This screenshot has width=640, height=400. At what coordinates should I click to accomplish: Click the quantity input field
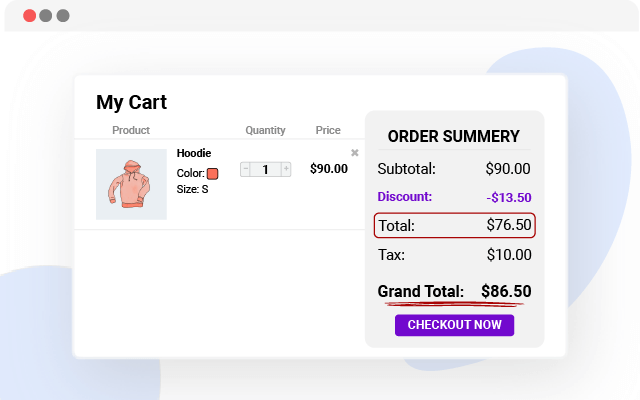click(265, 169)
